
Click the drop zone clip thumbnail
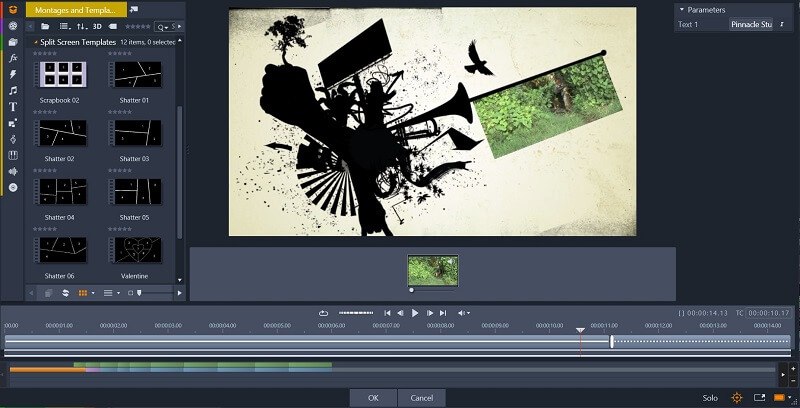point(433,270)
